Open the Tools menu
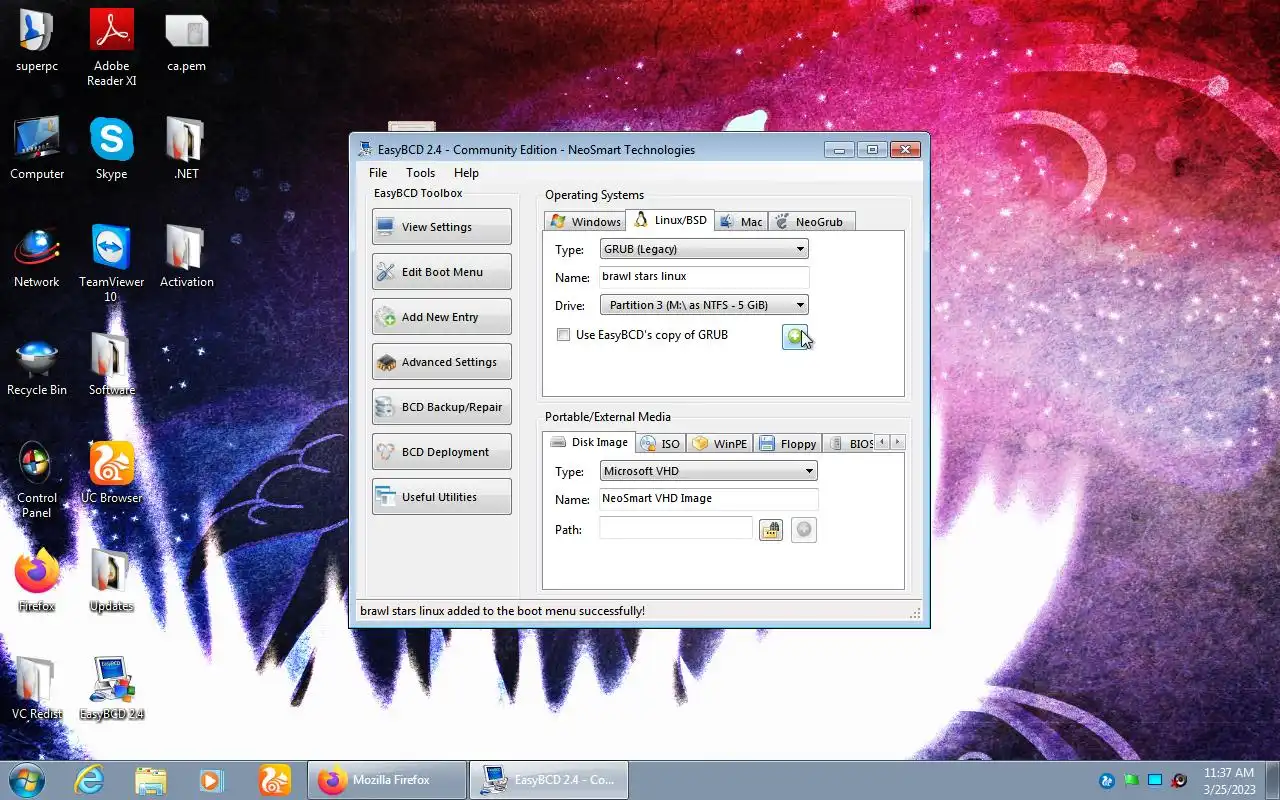Screen dimensions: 1280x800 pyautogui.click(x=420, y=173)
